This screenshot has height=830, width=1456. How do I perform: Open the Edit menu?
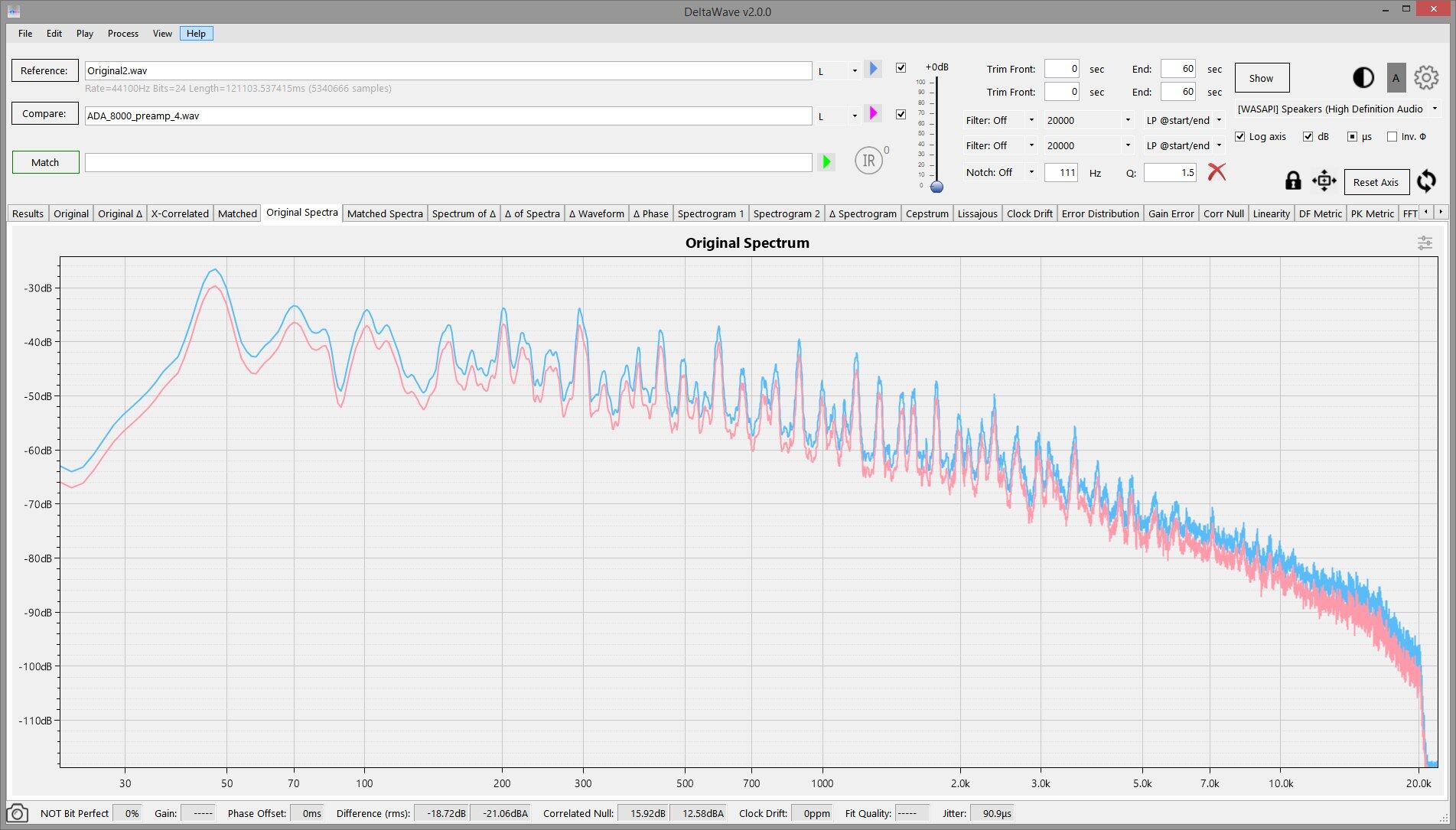tap(54, 33)
